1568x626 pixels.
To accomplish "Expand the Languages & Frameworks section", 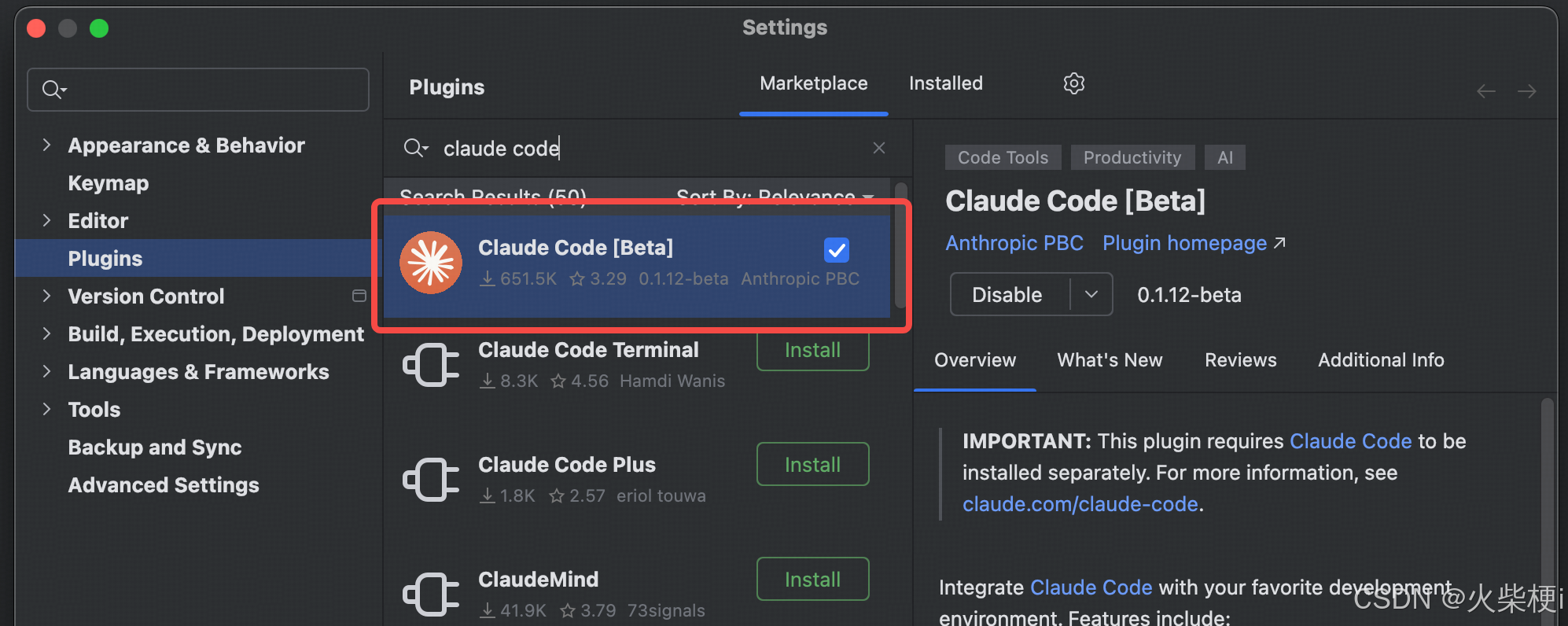I will [47, 371].
